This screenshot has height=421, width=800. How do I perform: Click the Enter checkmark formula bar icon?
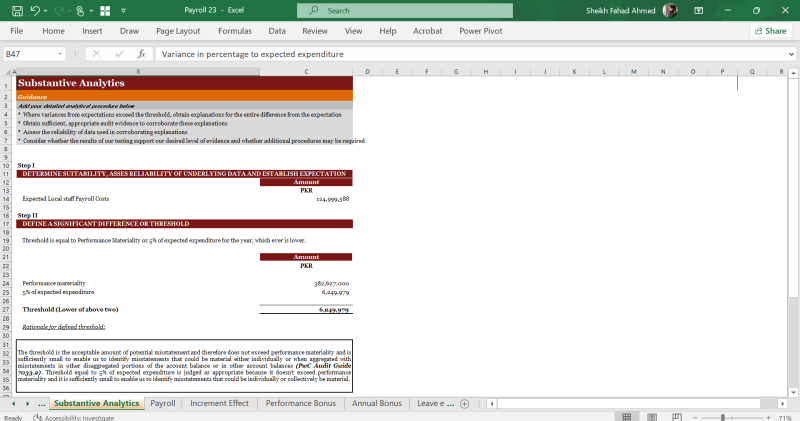click(119, 54)
